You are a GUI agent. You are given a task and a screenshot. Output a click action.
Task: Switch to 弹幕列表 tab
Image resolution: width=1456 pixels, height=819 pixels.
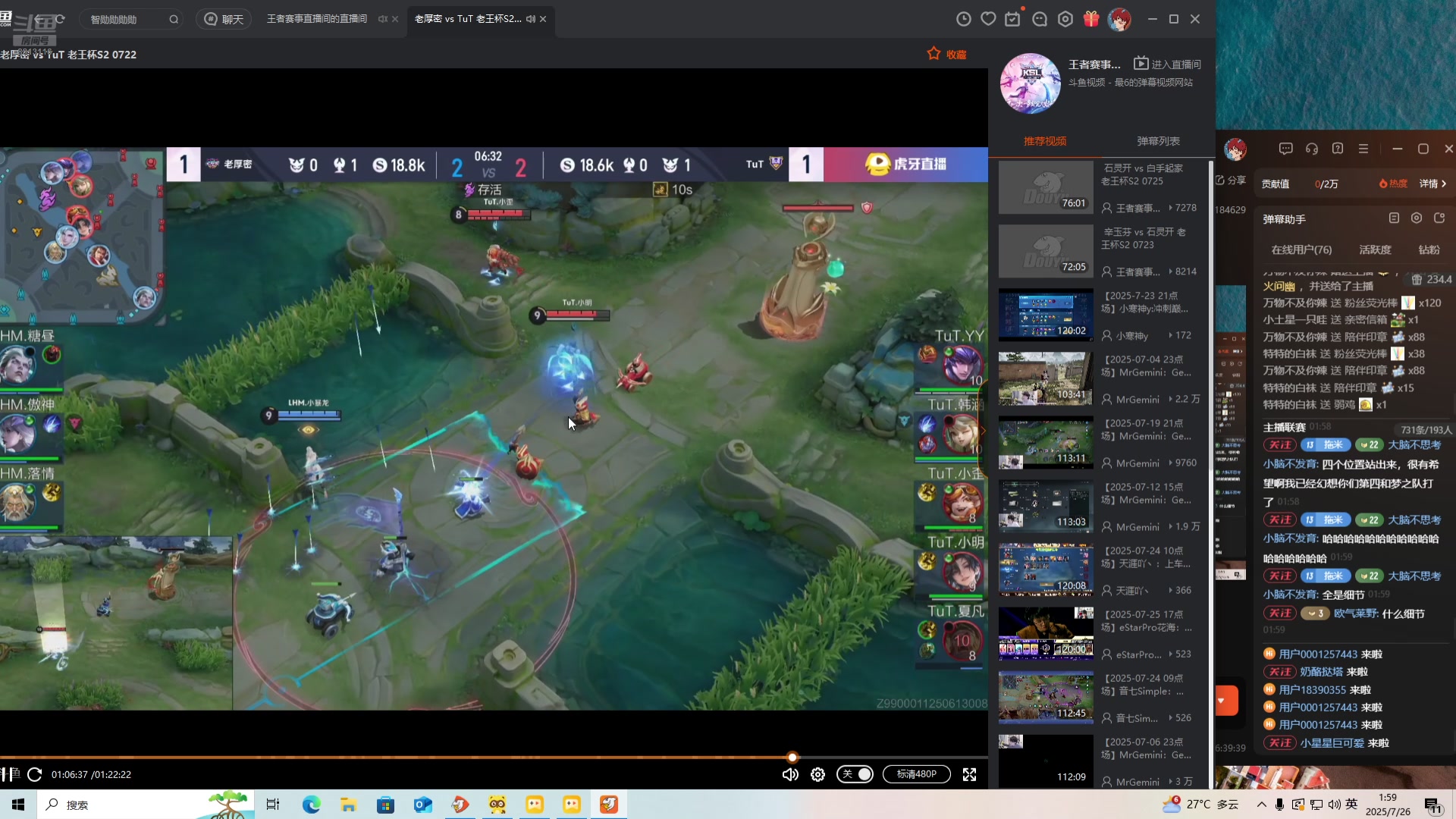[1158, 141]
